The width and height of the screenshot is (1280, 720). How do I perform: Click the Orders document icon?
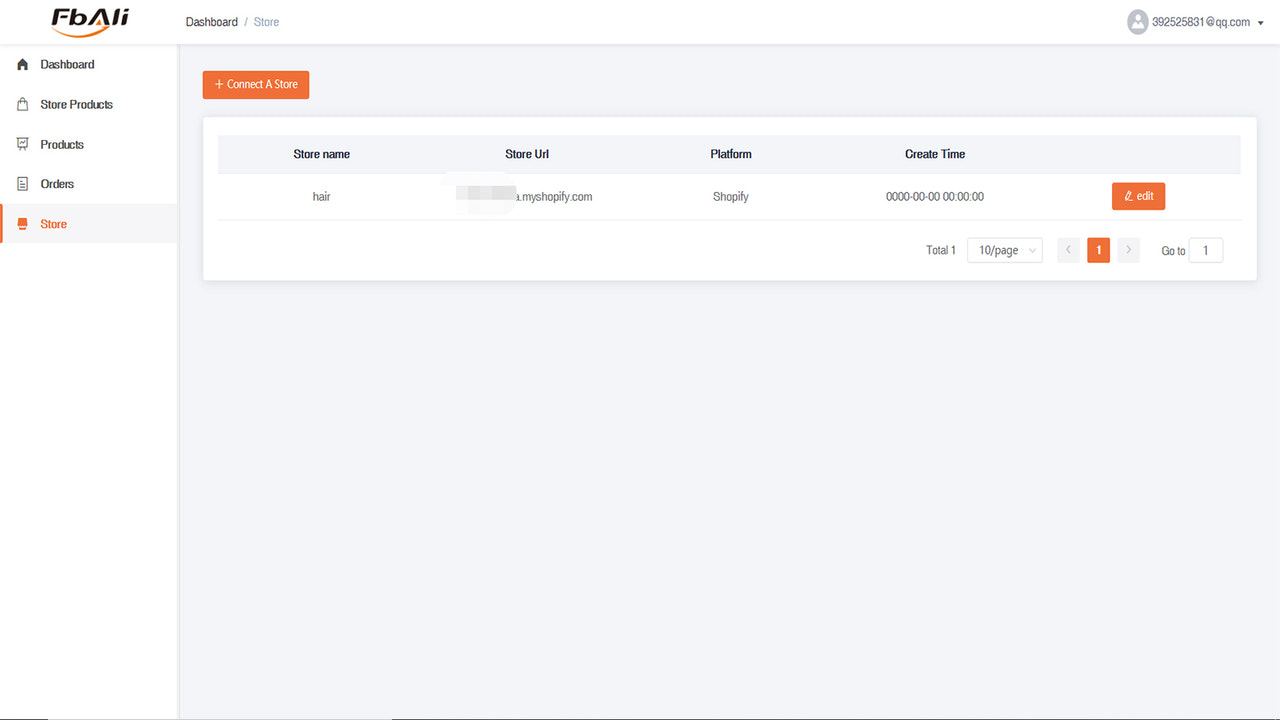coord(23,184)
